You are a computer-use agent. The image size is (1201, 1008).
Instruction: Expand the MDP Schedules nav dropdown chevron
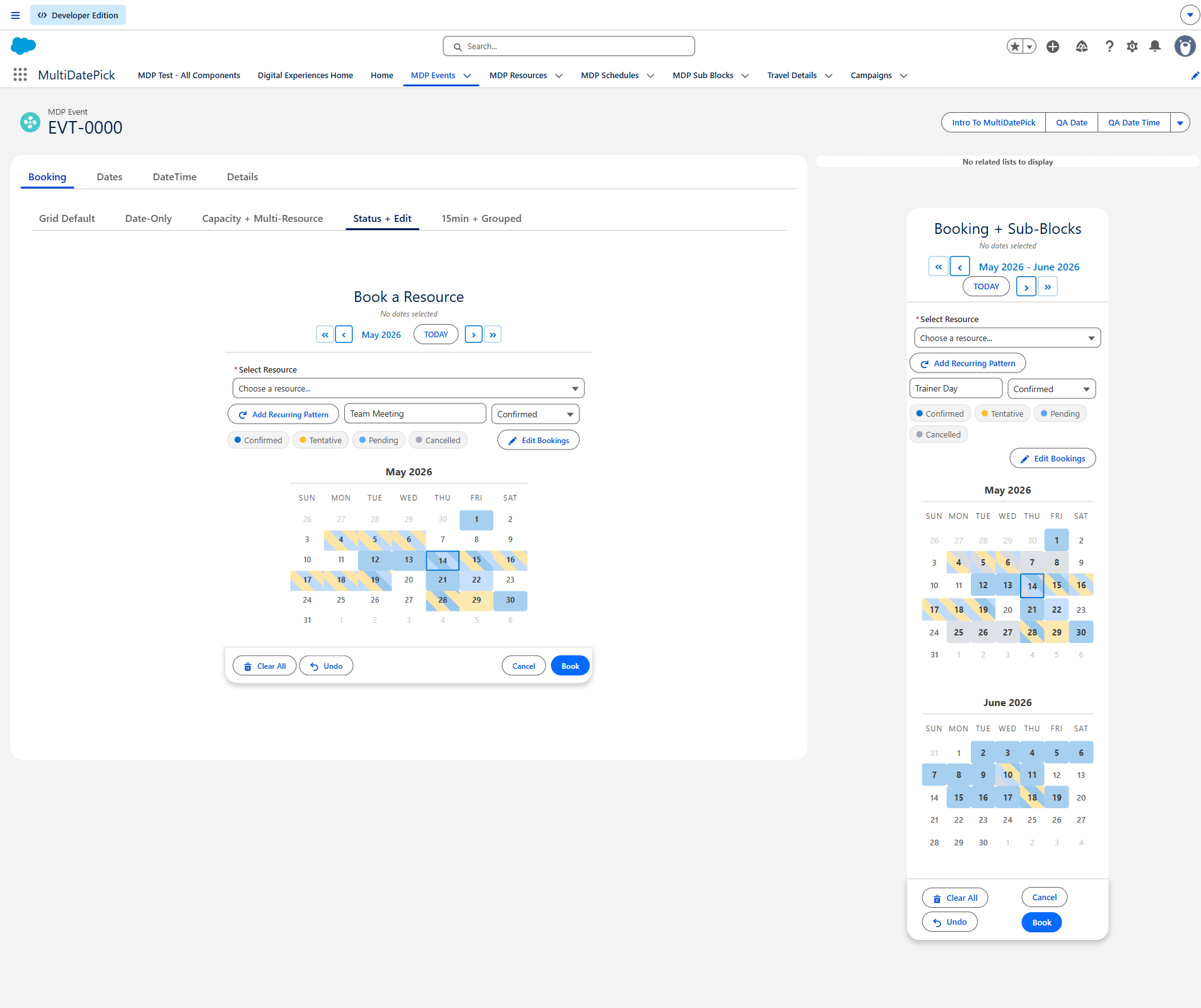(651, 76)
